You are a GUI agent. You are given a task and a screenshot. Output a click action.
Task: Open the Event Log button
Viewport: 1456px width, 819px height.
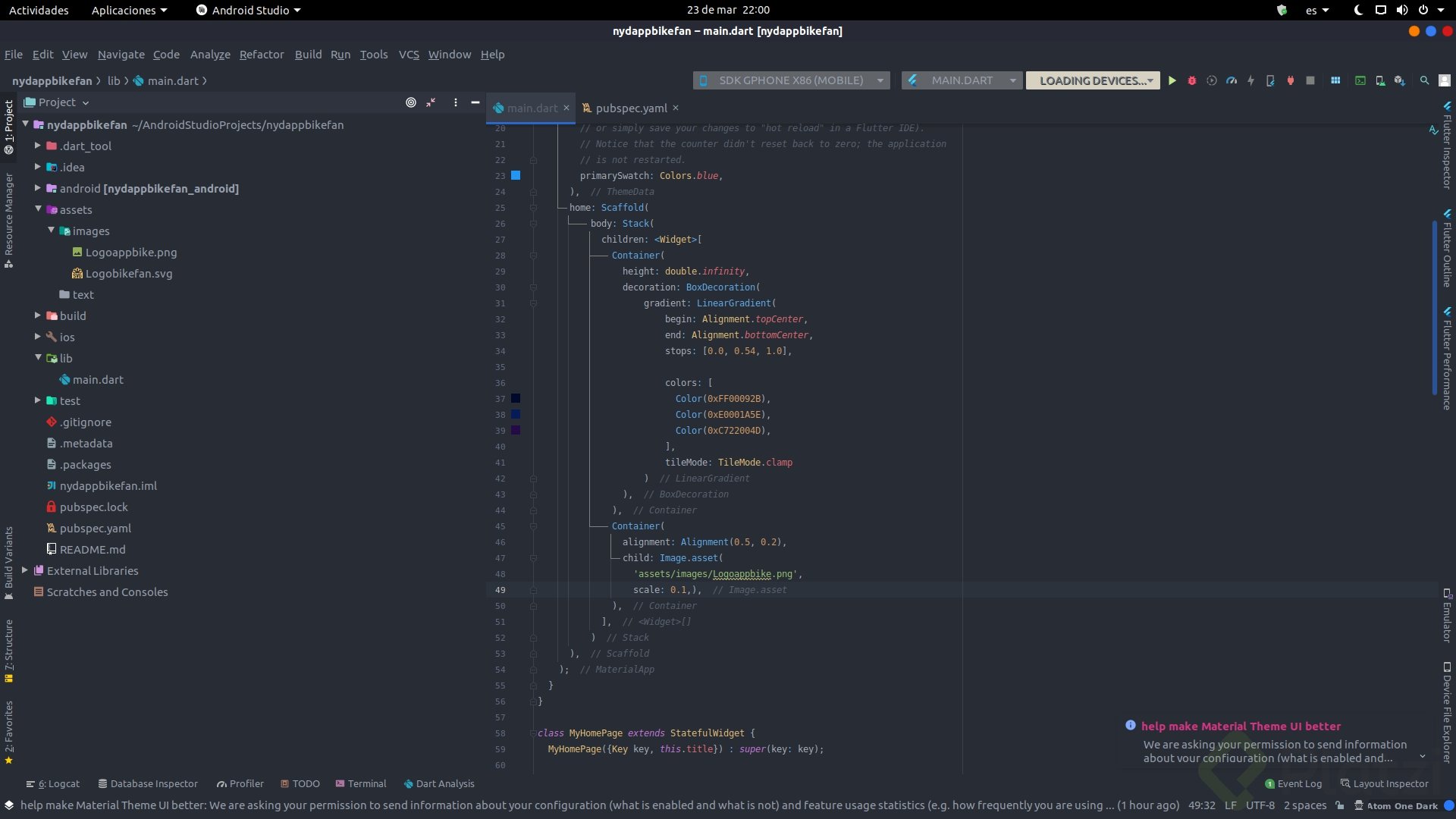tap(1293, 783)
